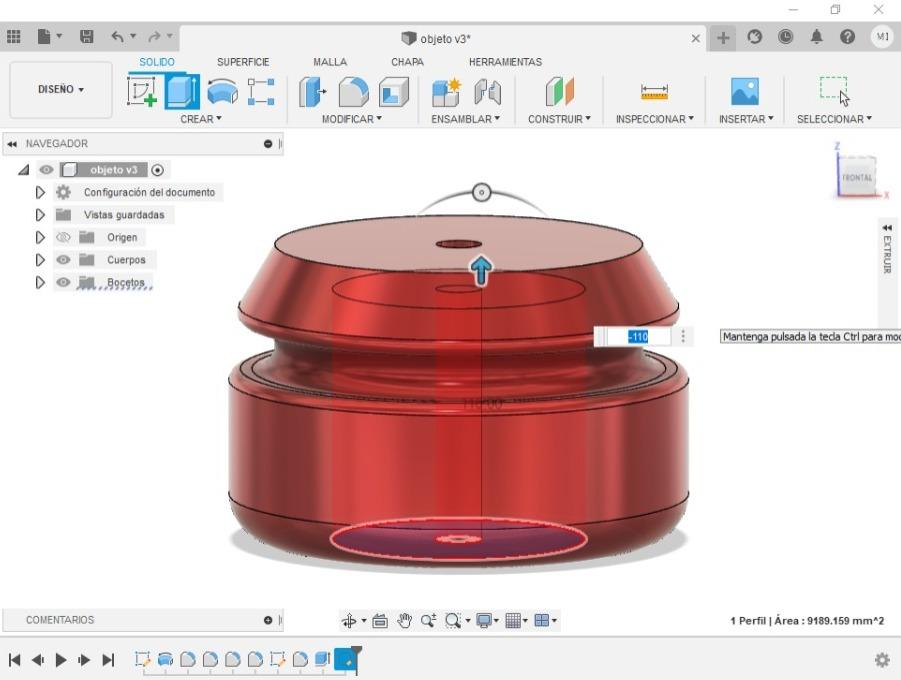Hide the Cuerpos folder
Viewport: 901px width, 680px height.
(63, 260)
